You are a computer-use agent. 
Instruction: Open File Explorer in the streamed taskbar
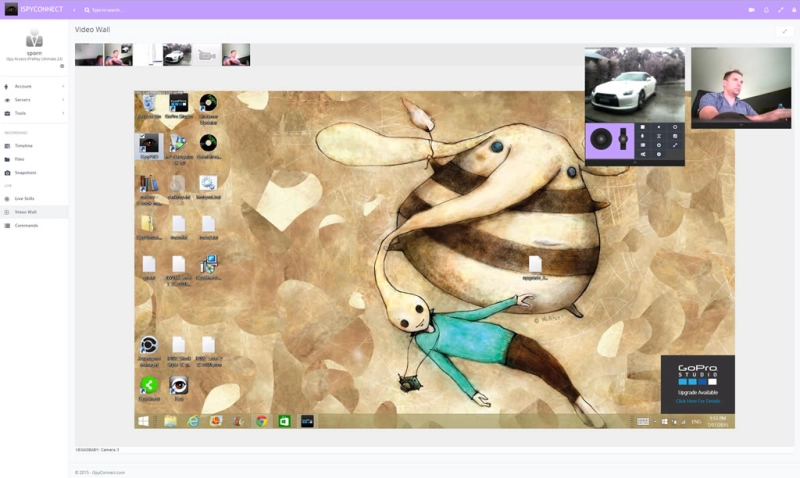tap(170, 421)
